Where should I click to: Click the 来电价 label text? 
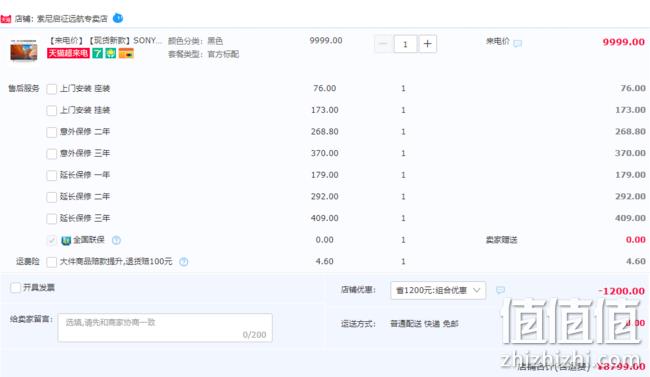[497, 41]
